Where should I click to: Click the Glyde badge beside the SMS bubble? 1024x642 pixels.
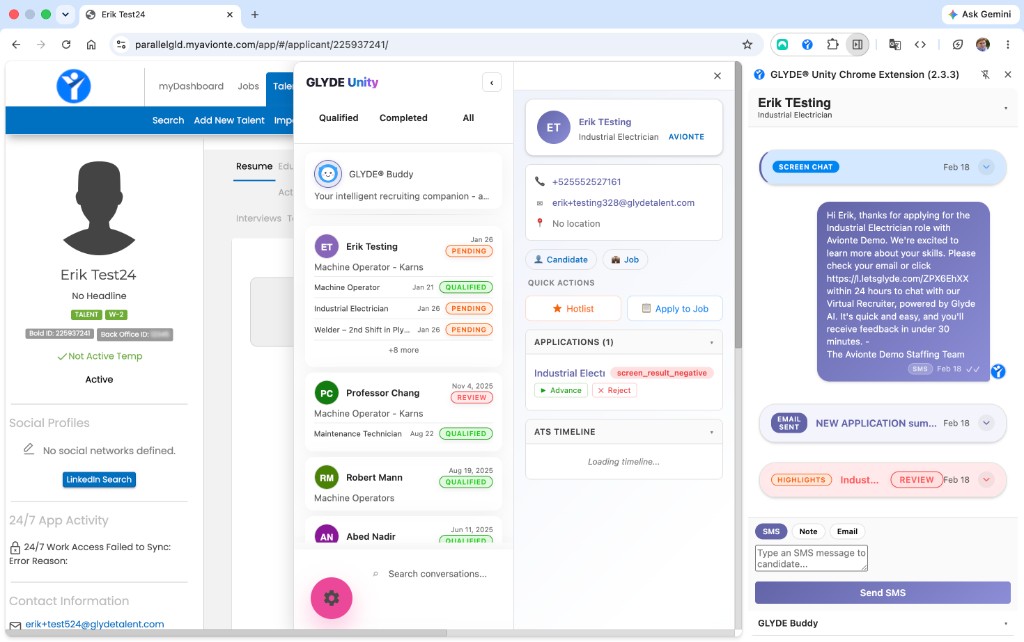point(998,372)
